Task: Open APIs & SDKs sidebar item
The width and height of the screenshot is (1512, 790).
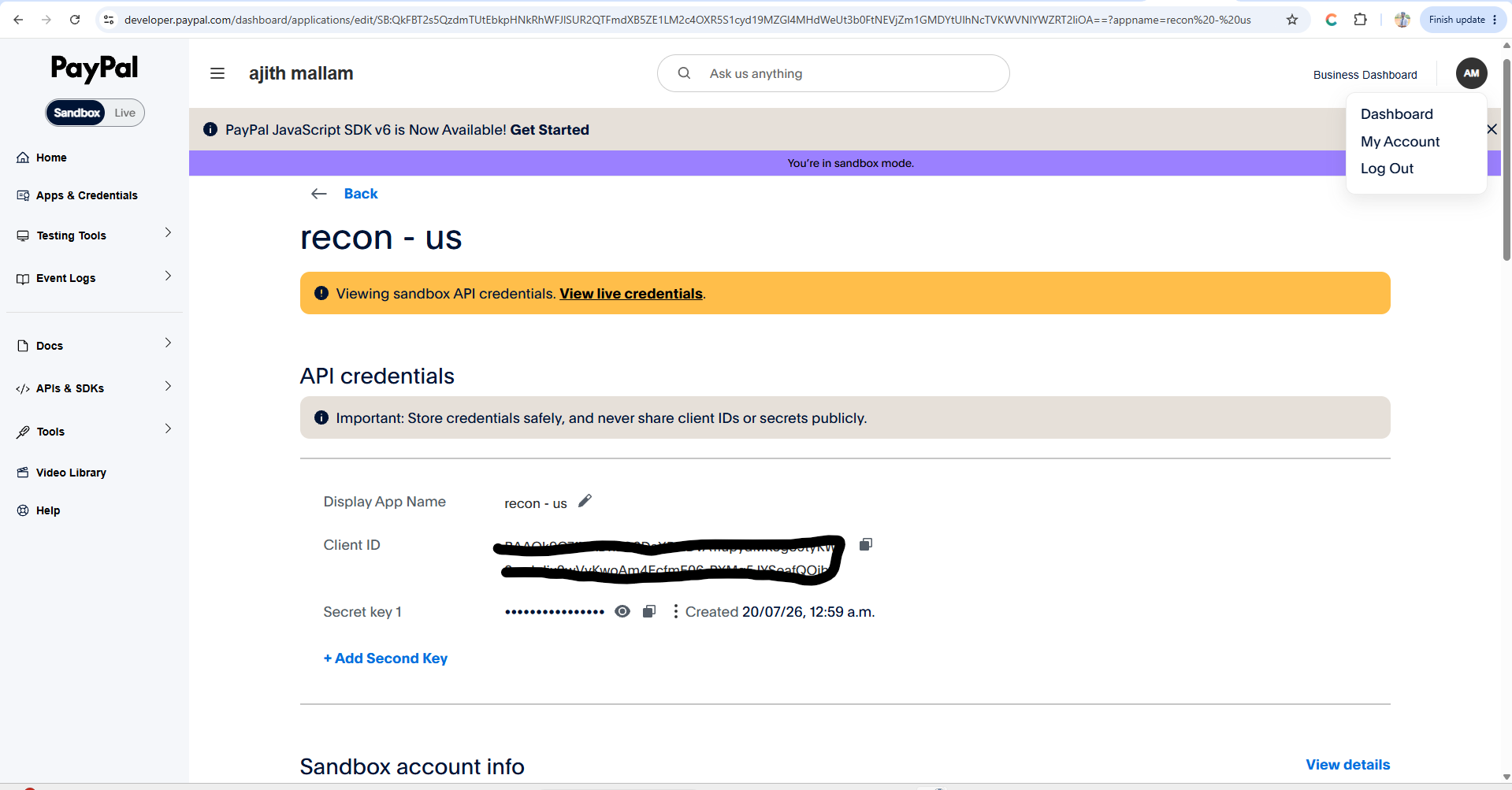Action: click(x=70, y=388)
